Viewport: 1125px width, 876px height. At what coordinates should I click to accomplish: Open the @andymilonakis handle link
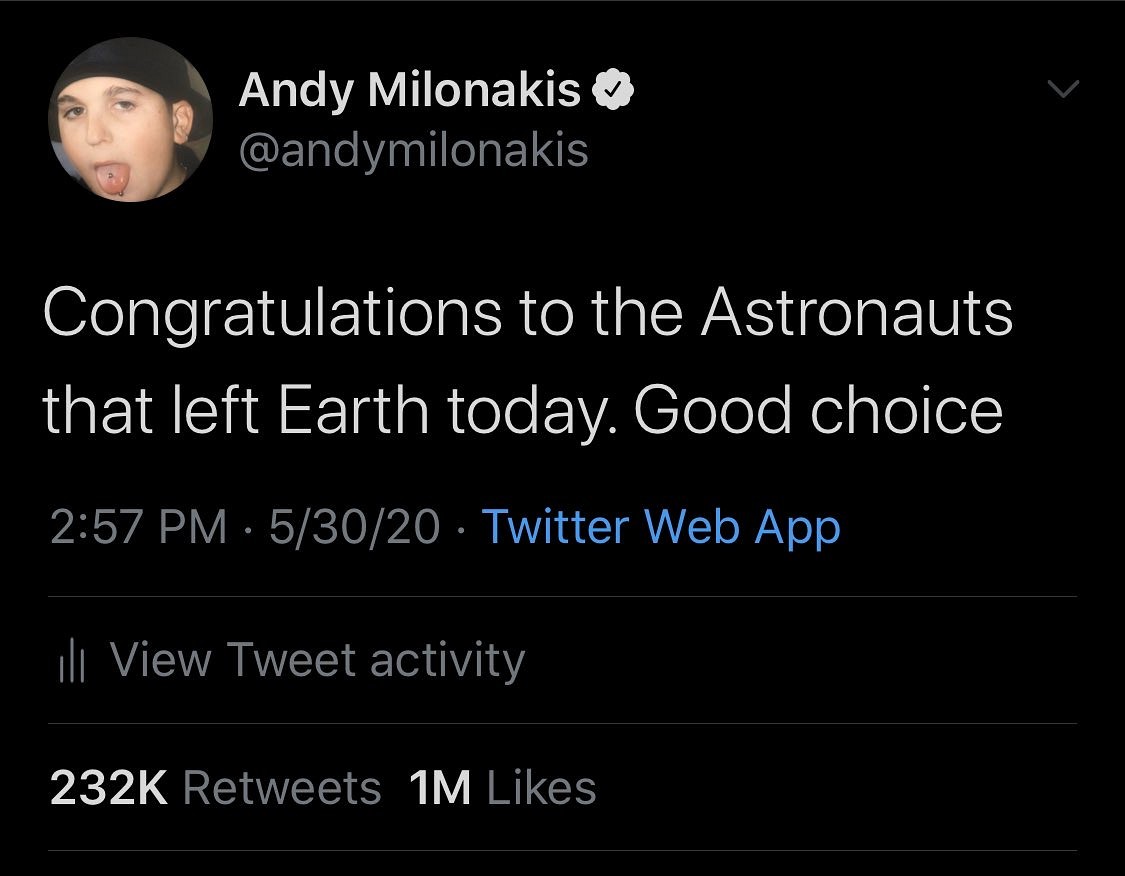click(x=413, y=151)
